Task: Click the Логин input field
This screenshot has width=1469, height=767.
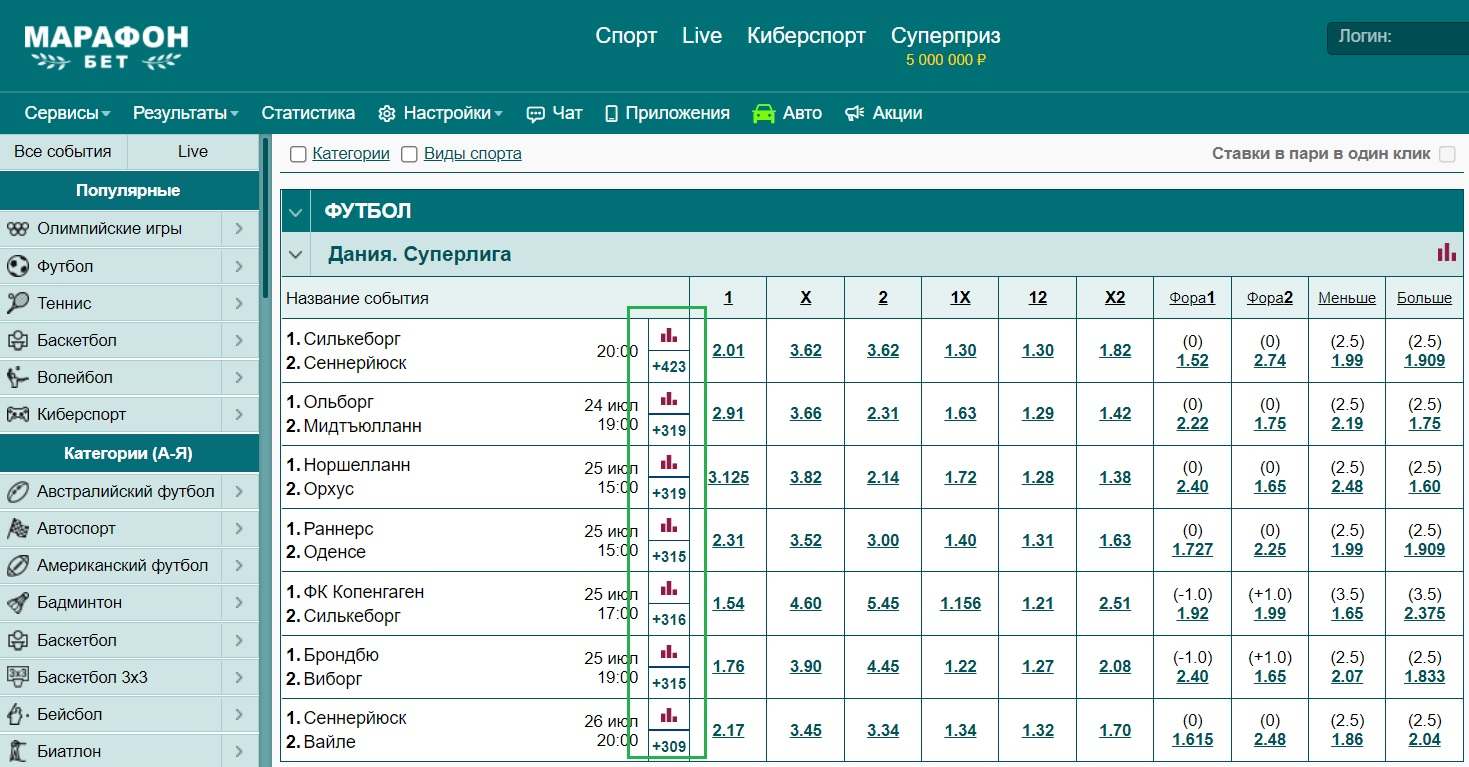Action: click(1398, 38)
